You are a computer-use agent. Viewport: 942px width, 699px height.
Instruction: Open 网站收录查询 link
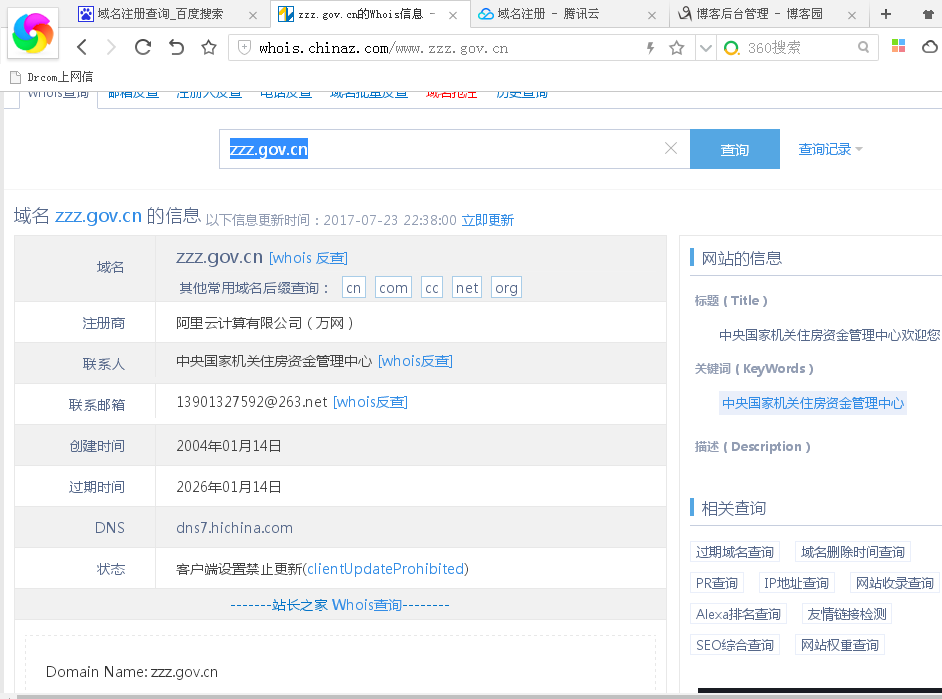tap(895, 583)
